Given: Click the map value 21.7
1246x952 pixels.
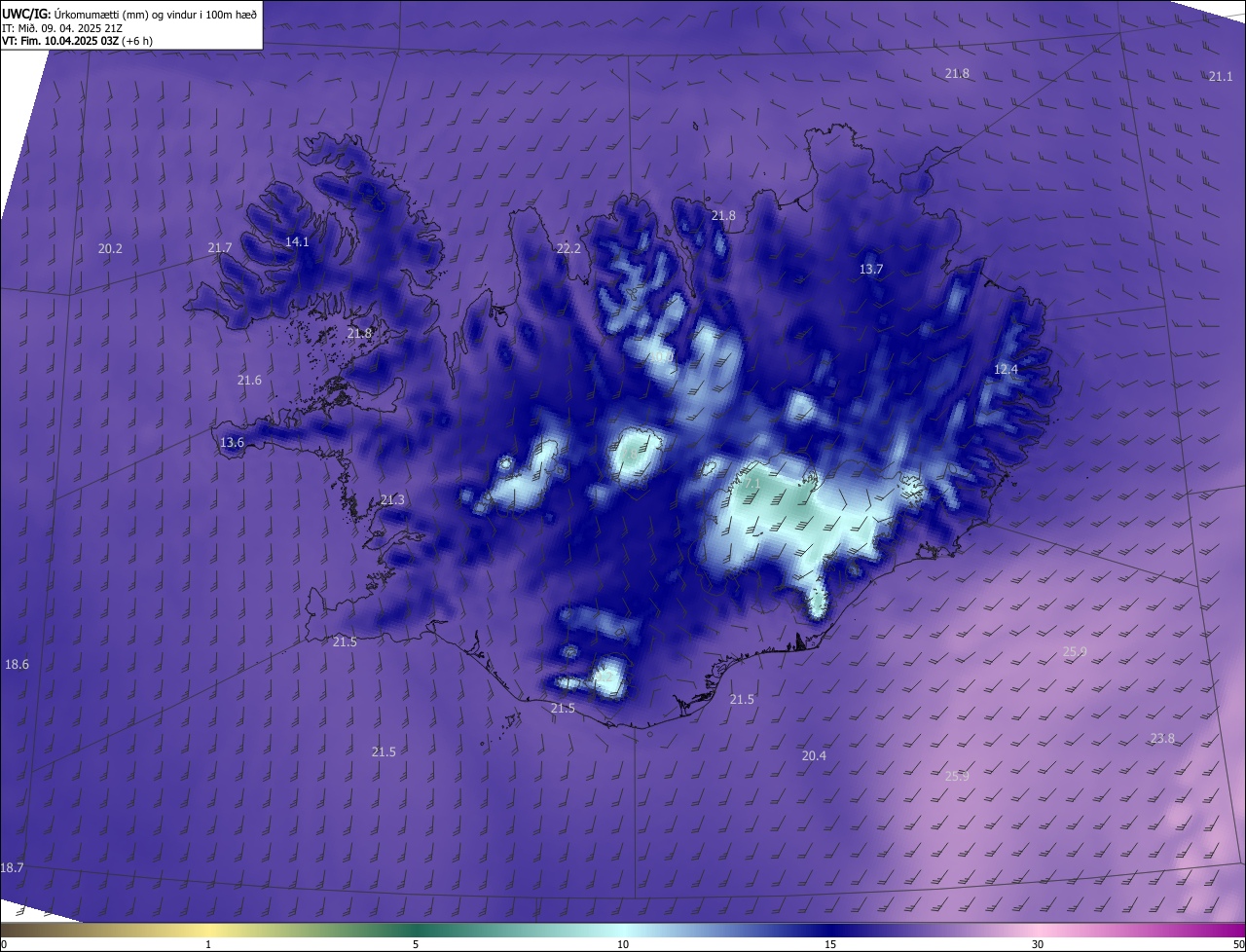Looking at the screenshot, I should pyautogui.click(x=220, y=248).
